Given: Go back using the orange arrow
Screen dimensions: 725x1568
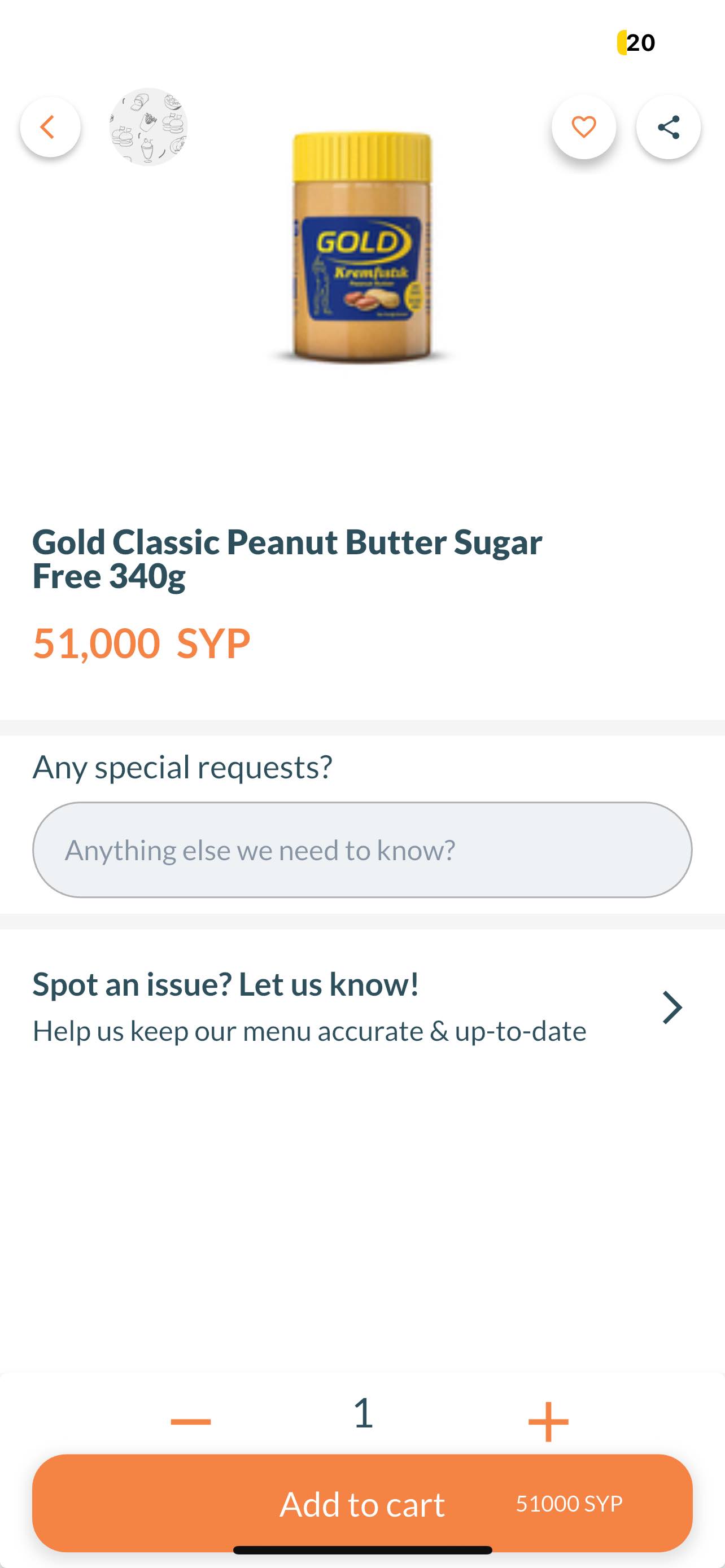Looking at the screenshot, I should 50,127.
